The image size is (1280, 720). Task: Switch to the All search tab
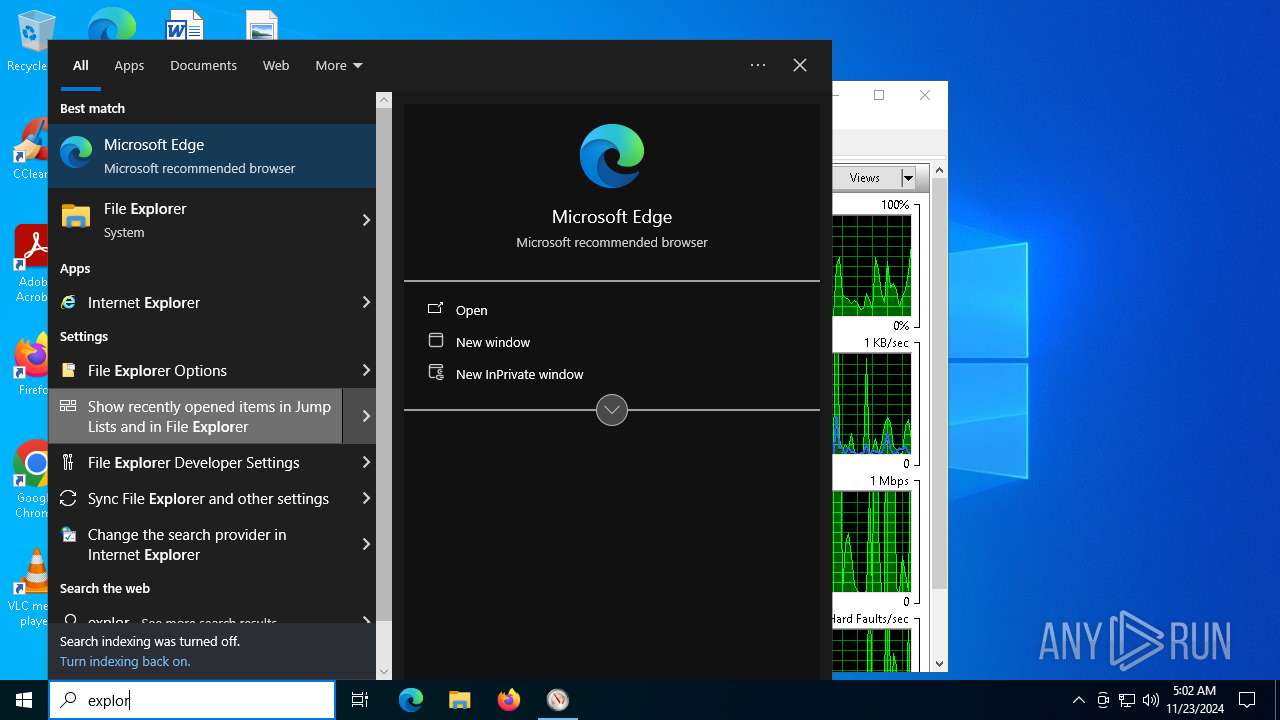pos(81,65)
